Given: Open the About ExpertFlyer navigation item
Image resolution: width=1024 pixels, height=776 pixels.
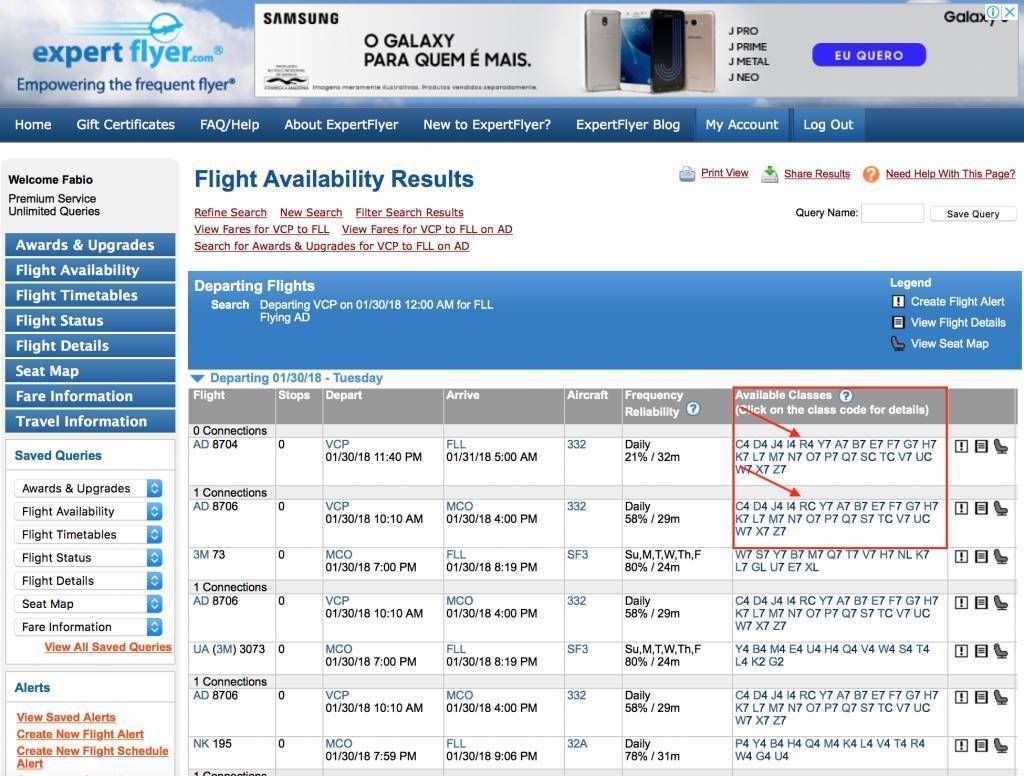Looking at the screenshot, I should [341, 125].
